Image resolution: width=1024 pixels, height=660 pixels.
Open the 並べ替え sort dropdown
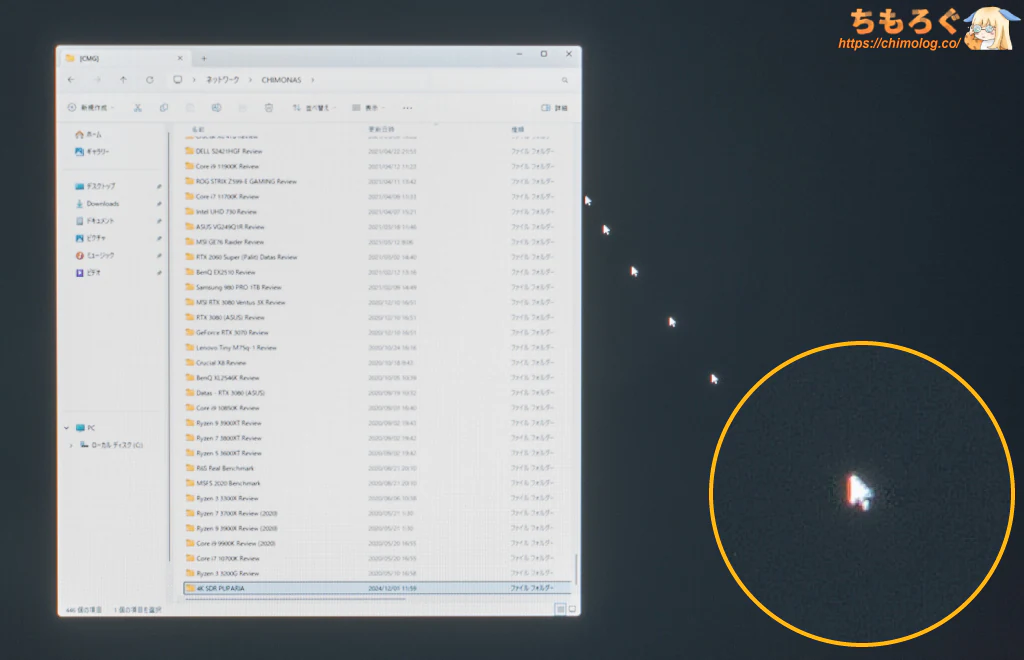[315, 107]
